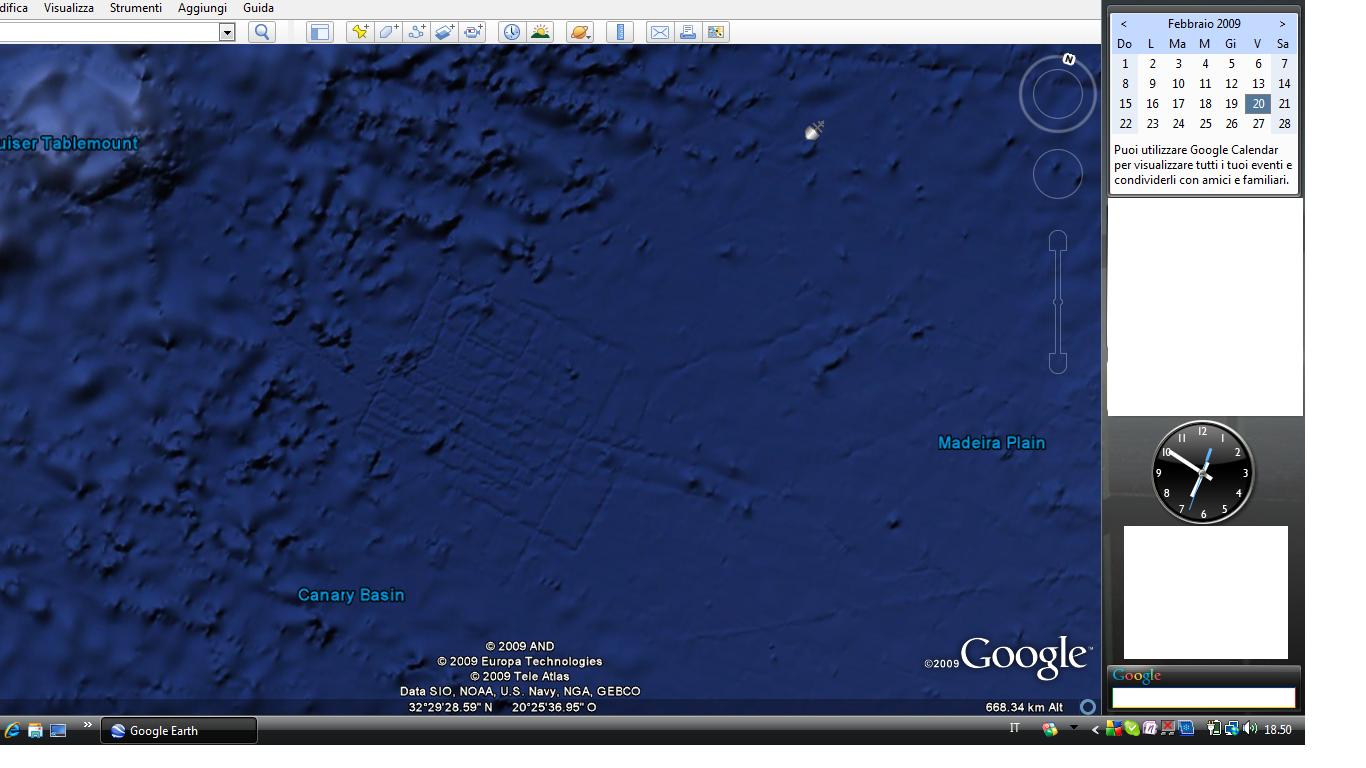Click the move joystick circle
Screen dimensions: 1366x768
[x=1057, y=174]
